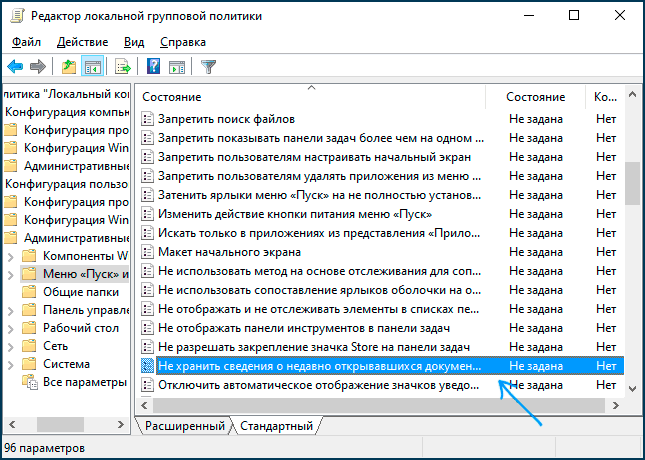Switch to the "Расширенный" tab
645x460 pixels.
pyautogui.click(x=185, y=425)
